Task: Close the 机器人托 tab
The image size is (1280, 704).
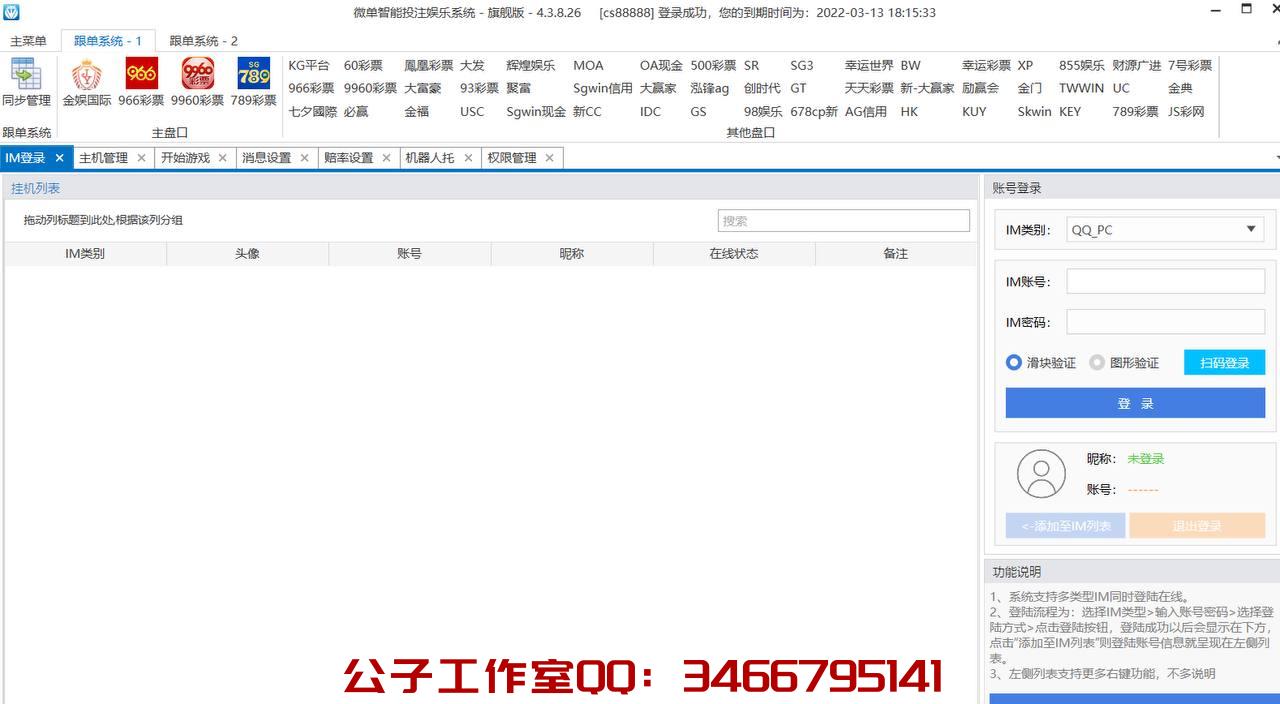Action: click(468, 158)
